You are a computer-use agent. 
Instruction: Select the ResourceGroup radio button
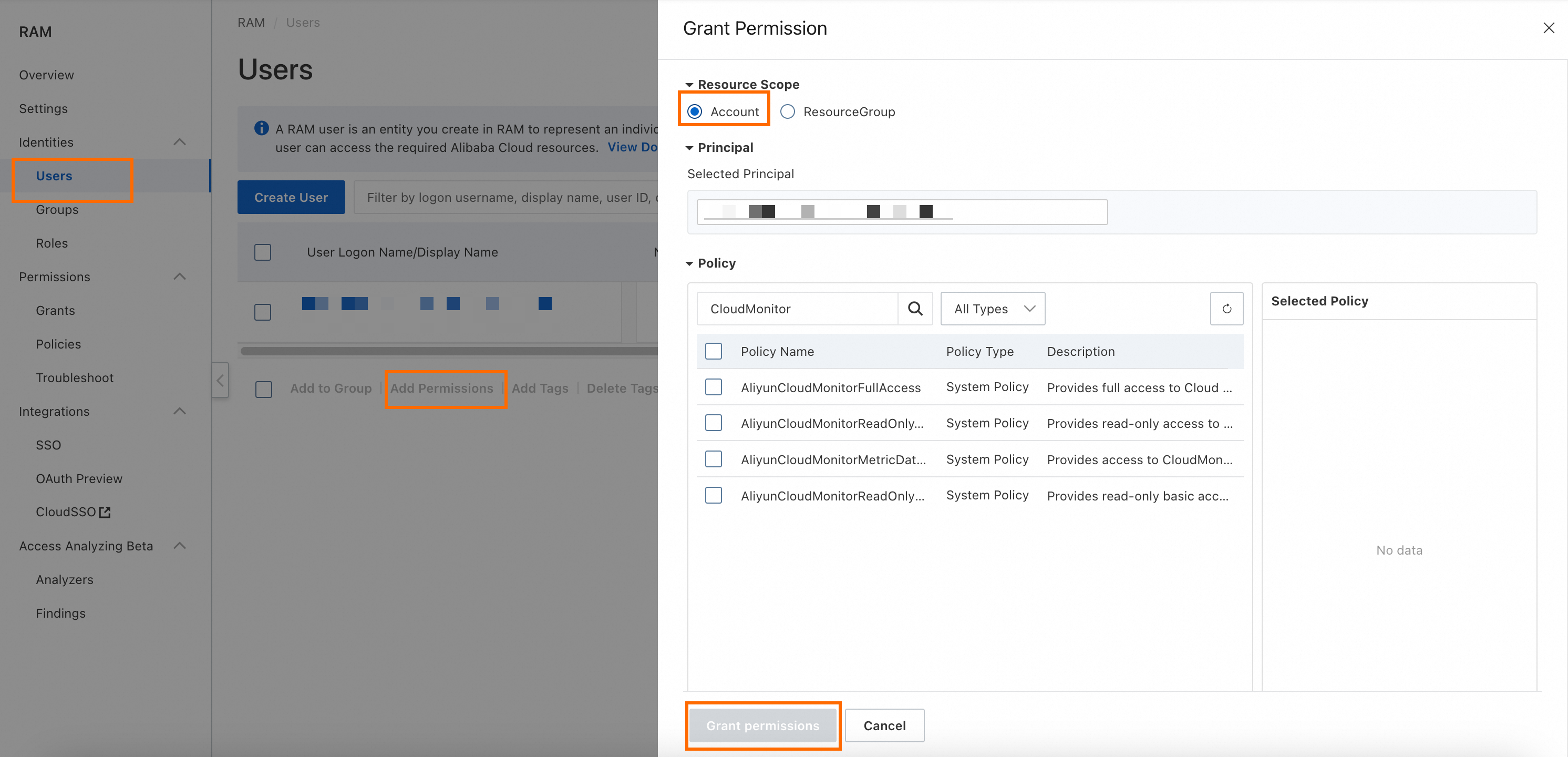tap(788, 111)
